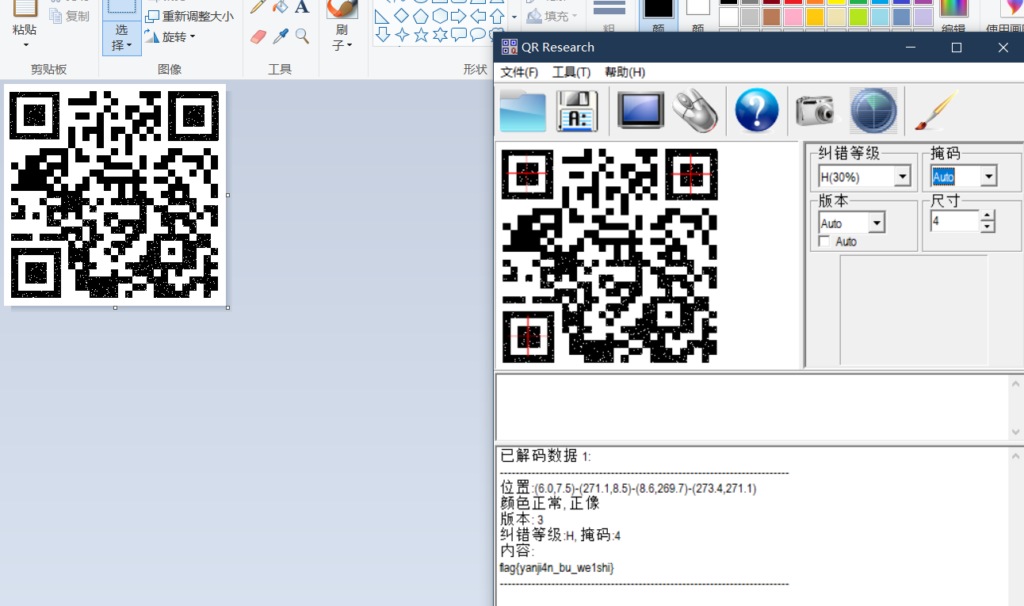The width and height of the screenshot is (1024, 606).
Task: Choose the rounded rectangular callout shape in Paint
Action: [x=459, y=35]
